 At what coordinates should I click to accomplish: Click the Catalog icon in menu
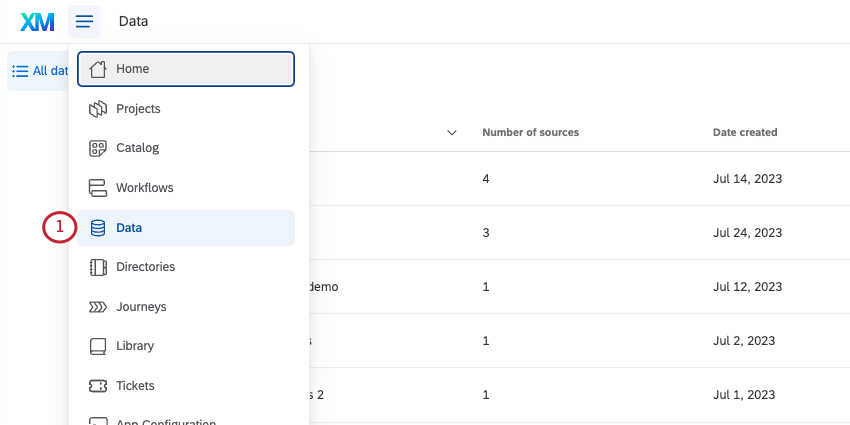(x=97, y=148)
